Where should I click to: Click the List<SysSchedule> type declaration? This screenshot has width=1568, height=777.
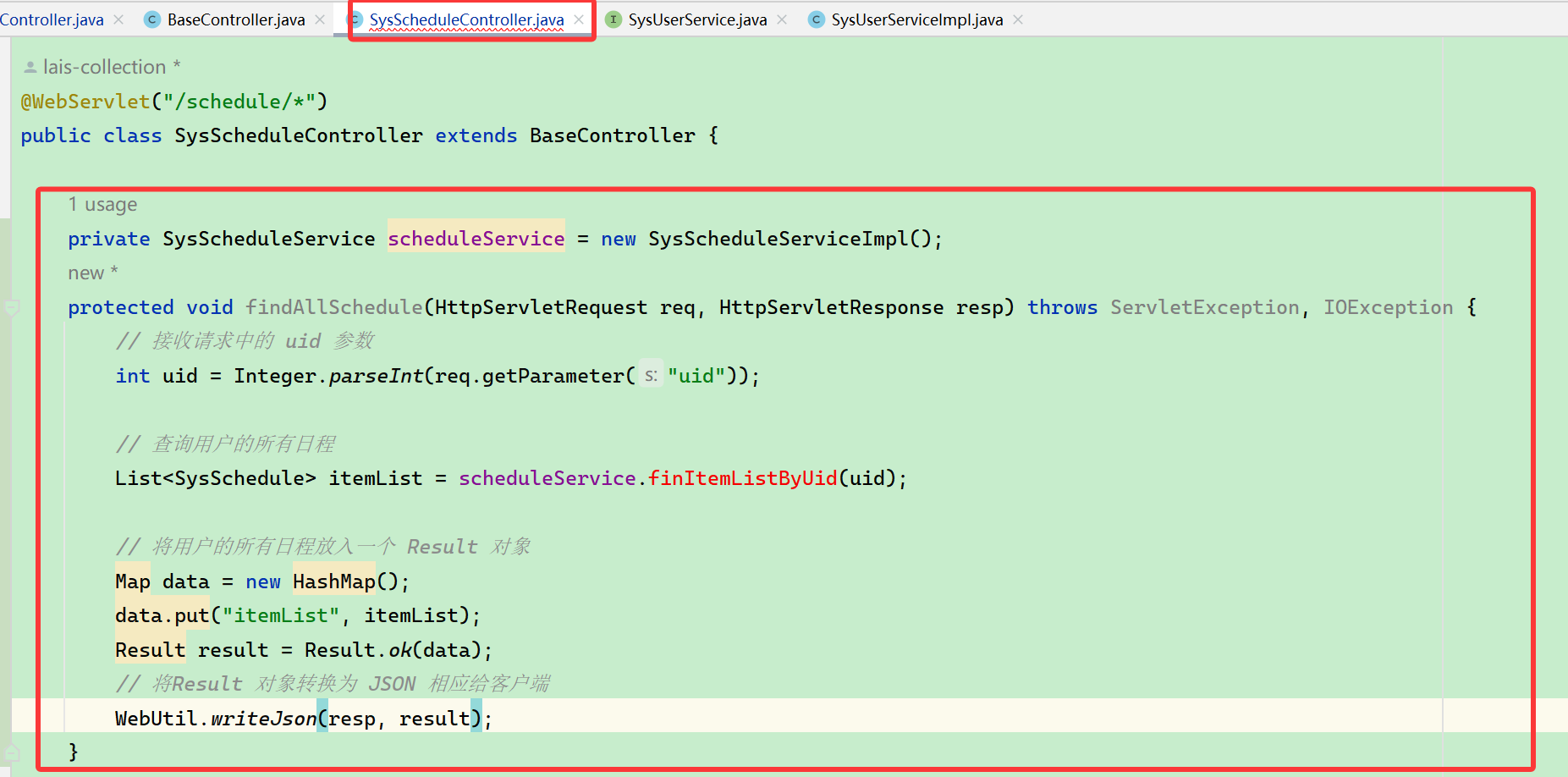(216, 478)
